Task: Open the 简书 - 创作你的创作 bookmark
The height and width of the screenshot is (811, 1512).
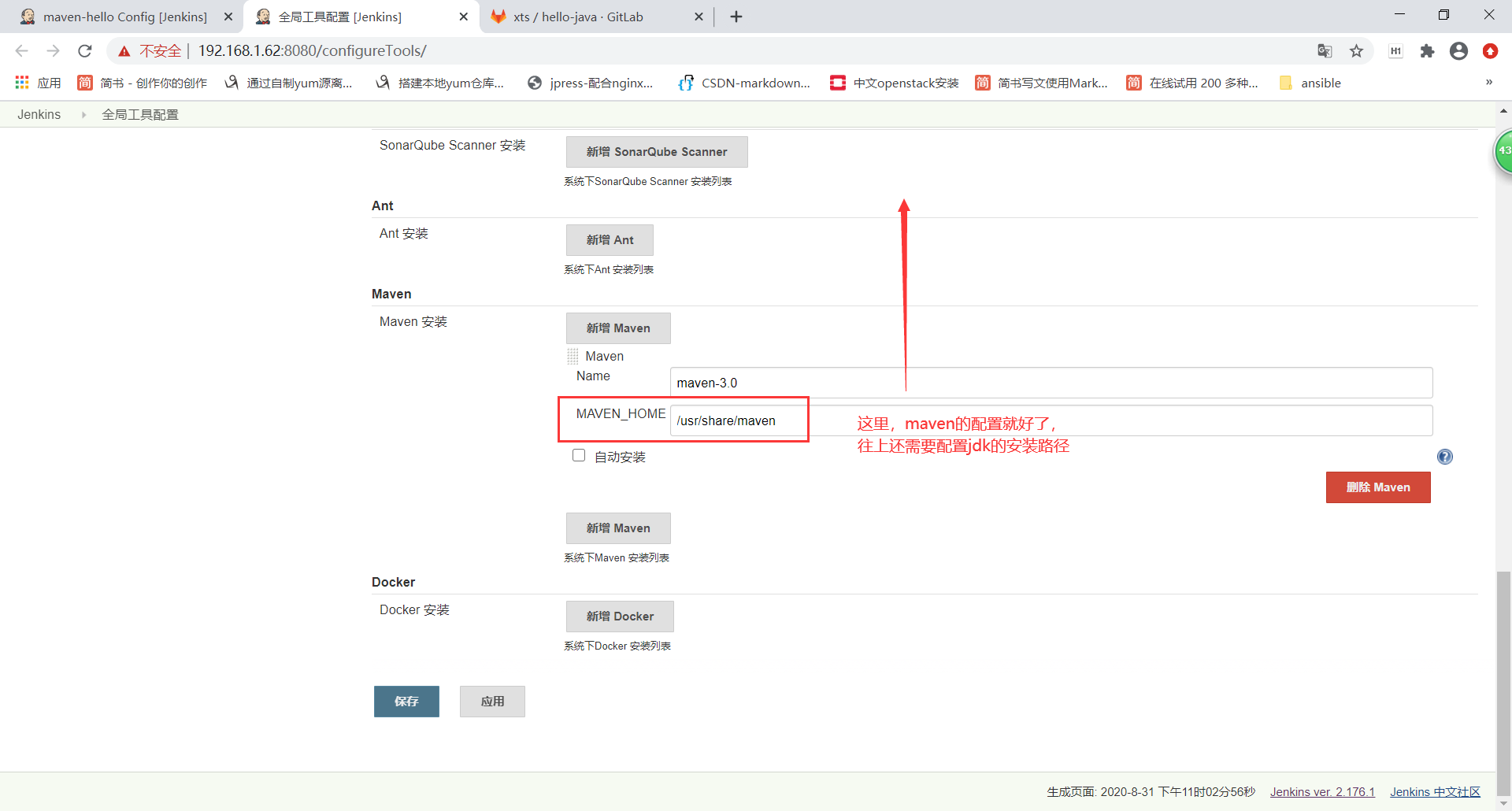Action: [143, 83]
